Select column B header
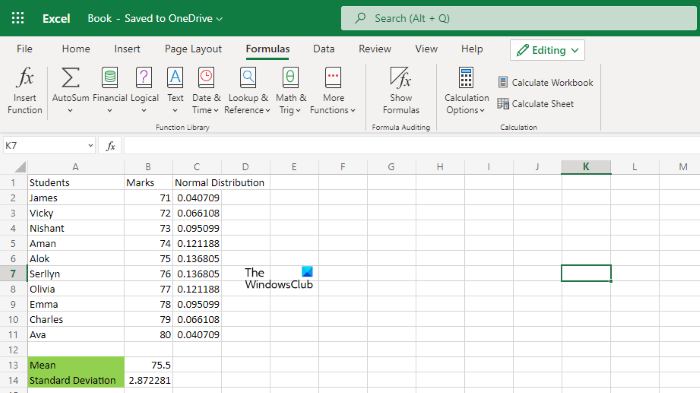Screen dimensions: 700x393 (148, 167)
